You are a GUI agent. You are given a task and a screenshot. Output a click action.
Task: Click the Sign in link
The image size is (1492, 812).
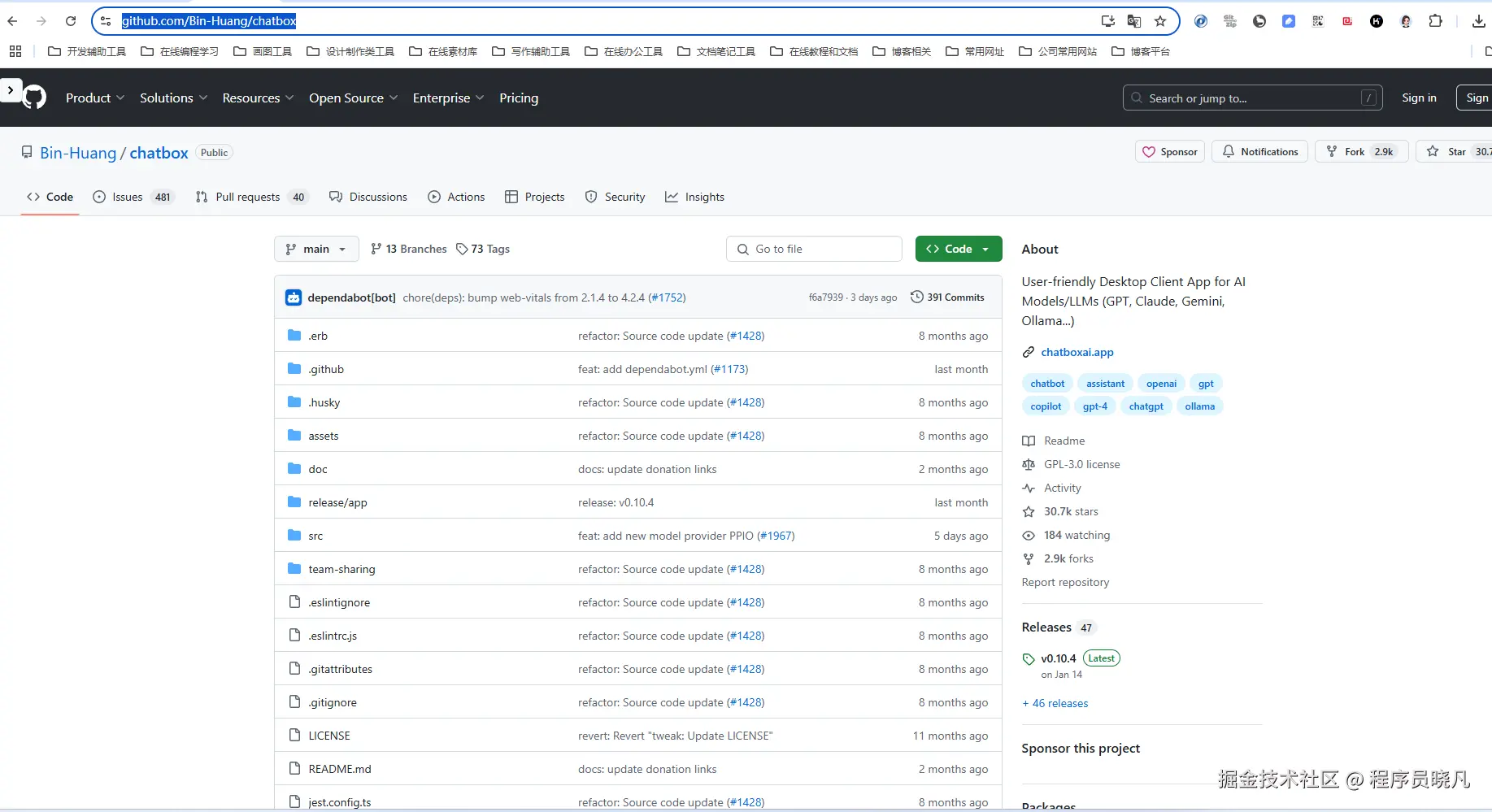pos(1419,98)
